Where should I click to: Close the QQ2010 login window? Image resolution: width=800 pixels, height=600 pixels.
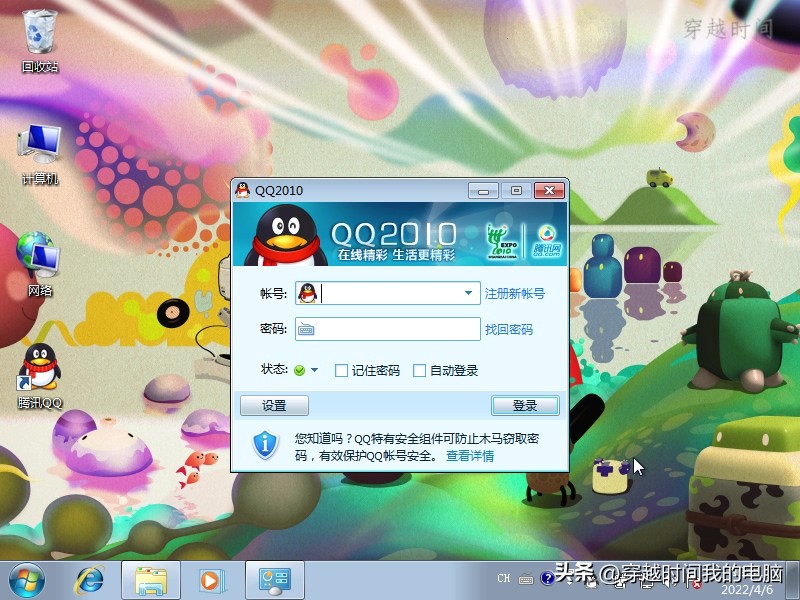tap(549, 190)
